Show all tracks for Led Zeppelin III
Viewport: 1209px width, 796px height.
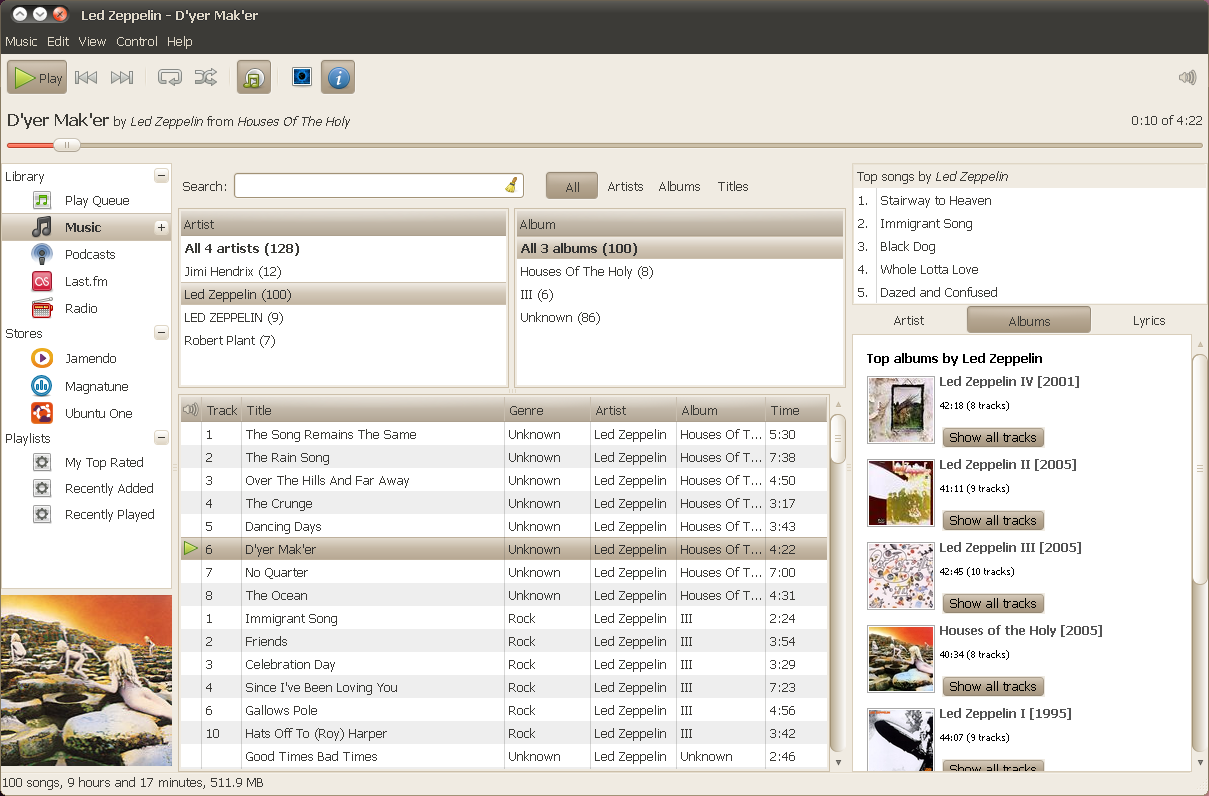pos(993,603)
